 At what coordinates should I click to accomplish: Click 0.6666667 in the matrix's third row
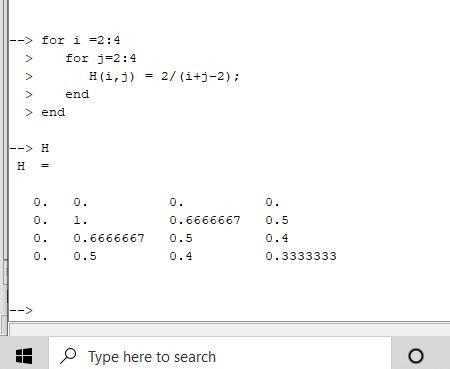tap(109, 238)
